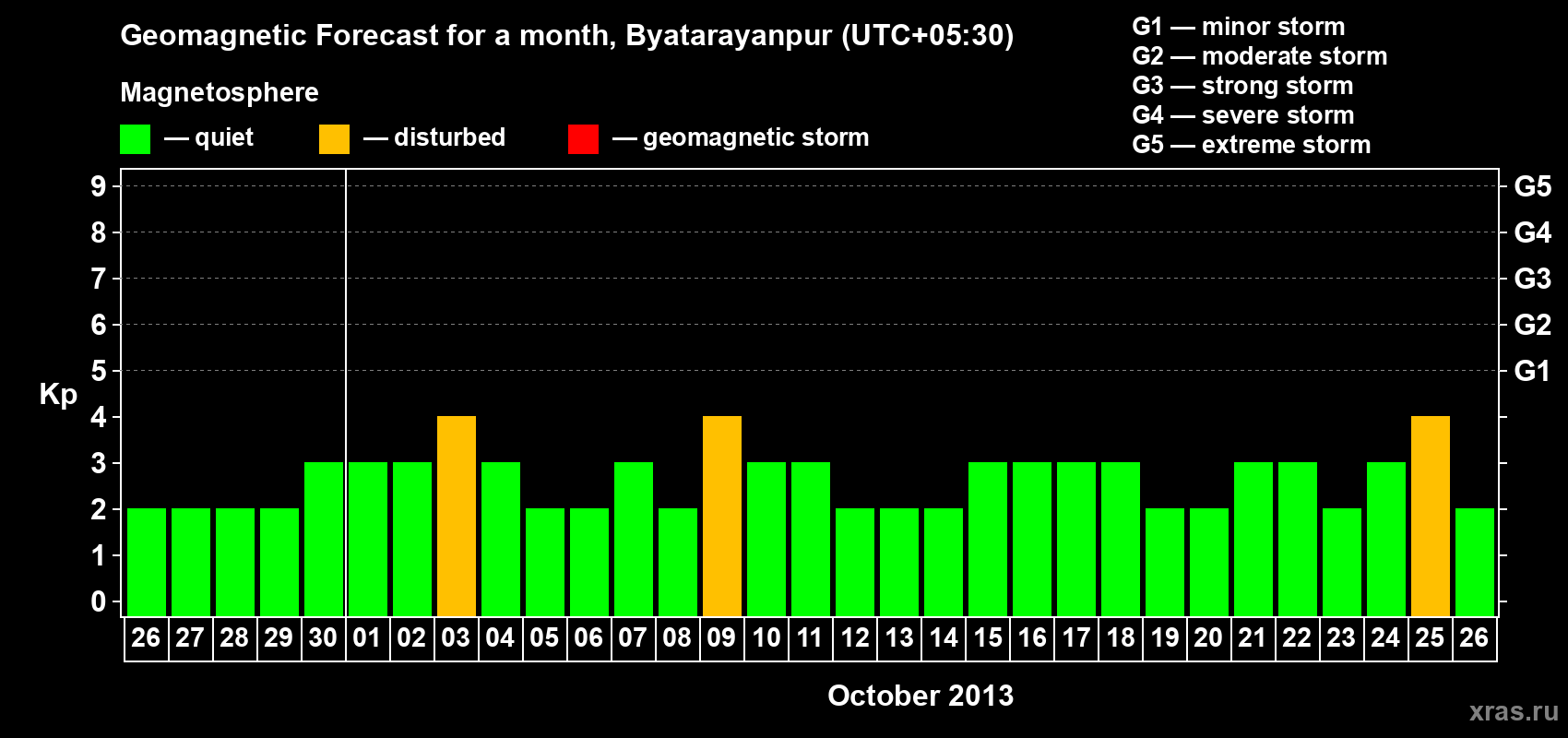Image resolution: width=1568 pixels, height=738 pixels.
Task: Click the date label 23 on axis
Action: click(x=1341, y=638)
